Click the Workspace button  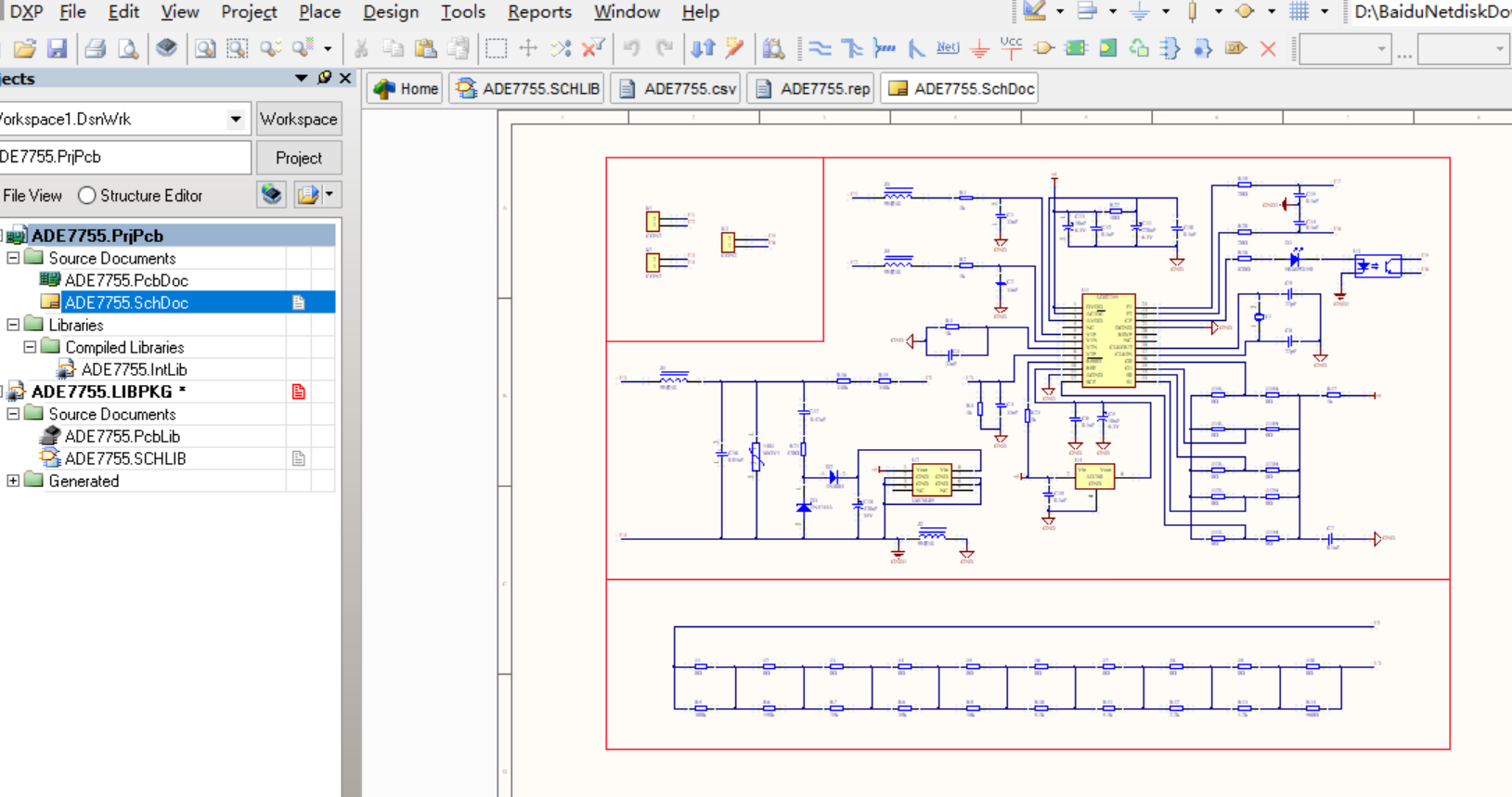click(299, 119)
